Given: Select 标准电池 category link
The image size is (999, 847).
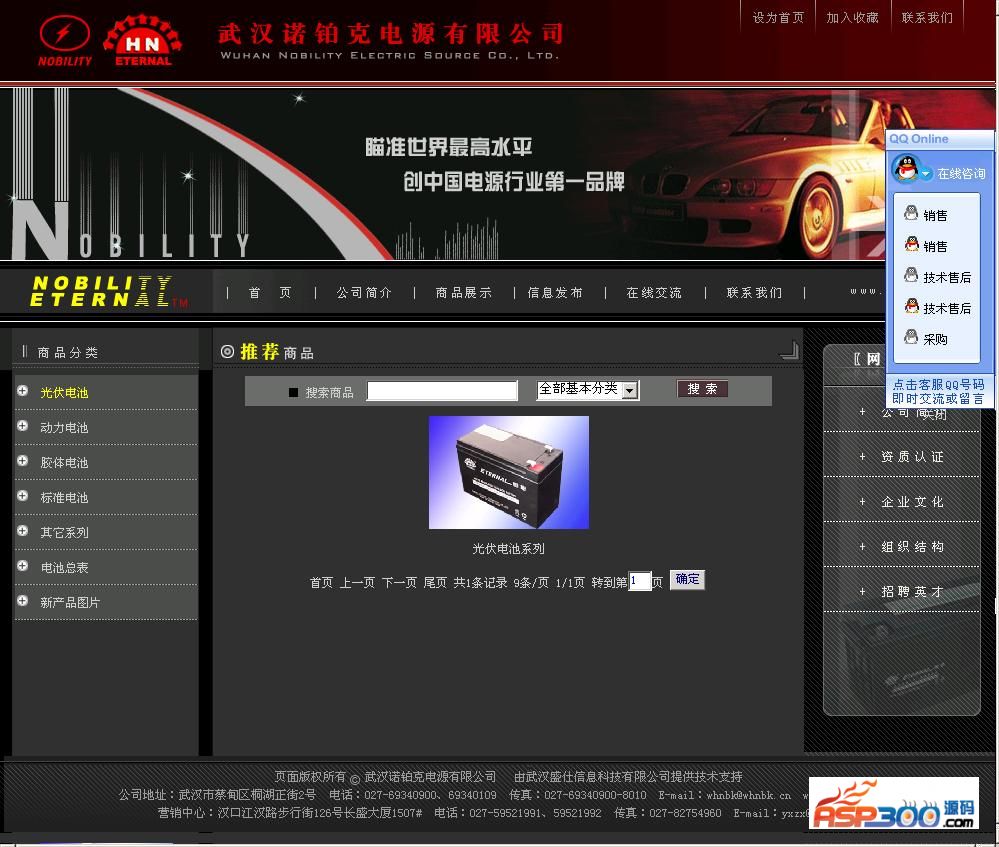Looking at the screenshot, I should click(64, 498).
